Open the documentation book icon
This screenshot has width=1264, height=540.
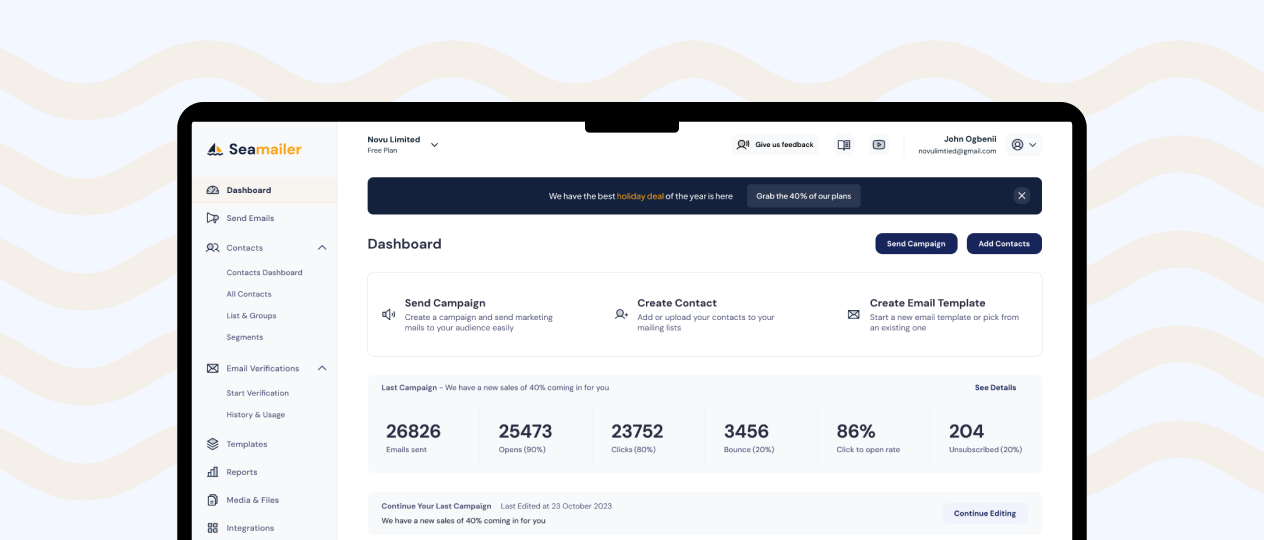[844, 145]
